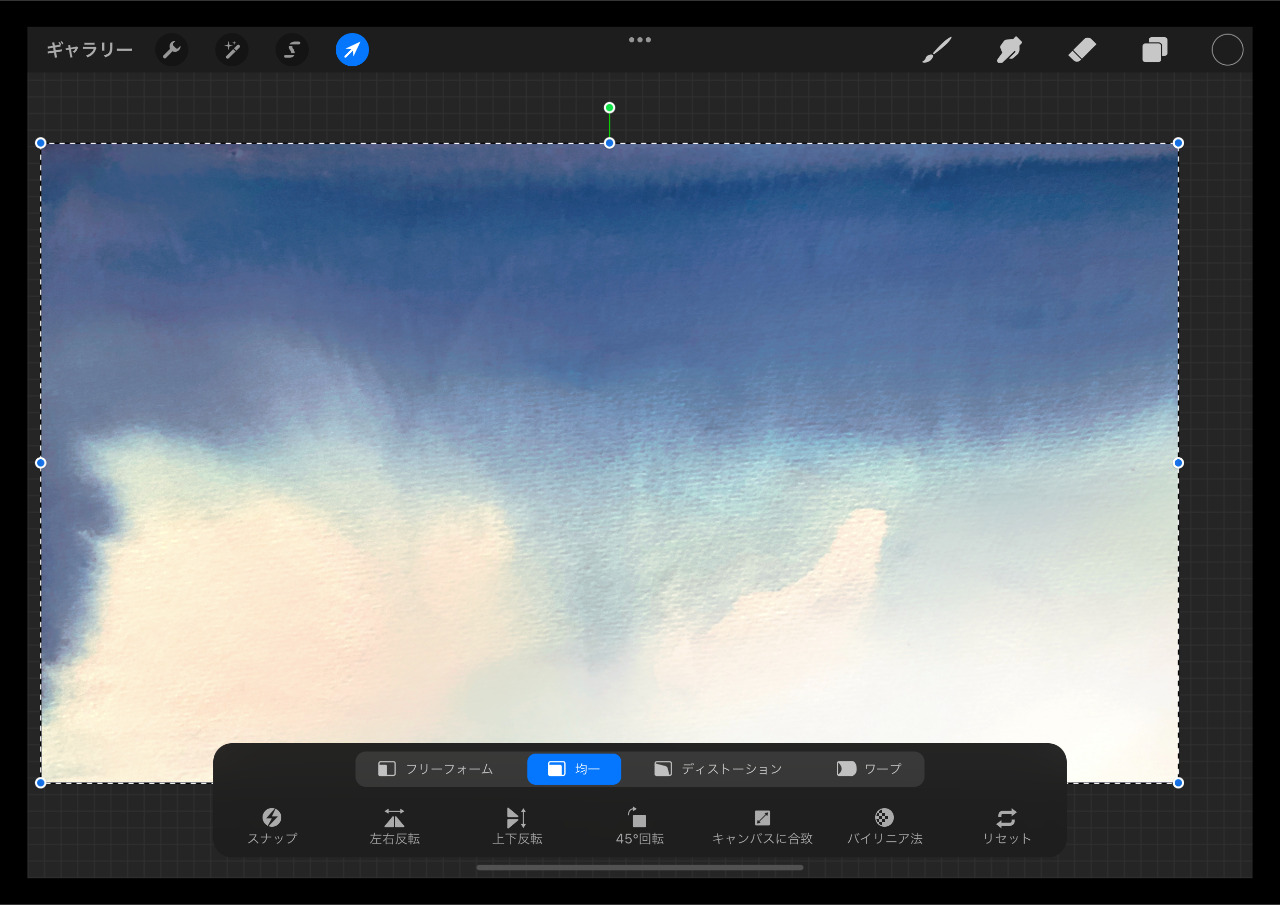Click the green rotation handle

coord(609,107)
